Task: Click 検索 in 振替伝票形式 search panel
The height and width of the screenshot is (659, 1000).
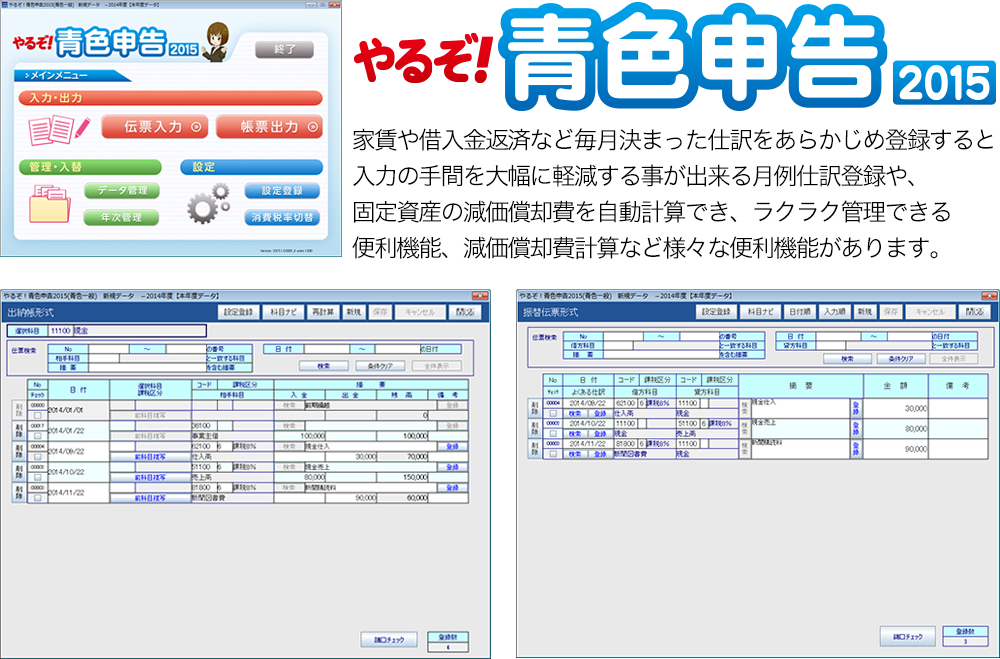Action: coord(847,359)
